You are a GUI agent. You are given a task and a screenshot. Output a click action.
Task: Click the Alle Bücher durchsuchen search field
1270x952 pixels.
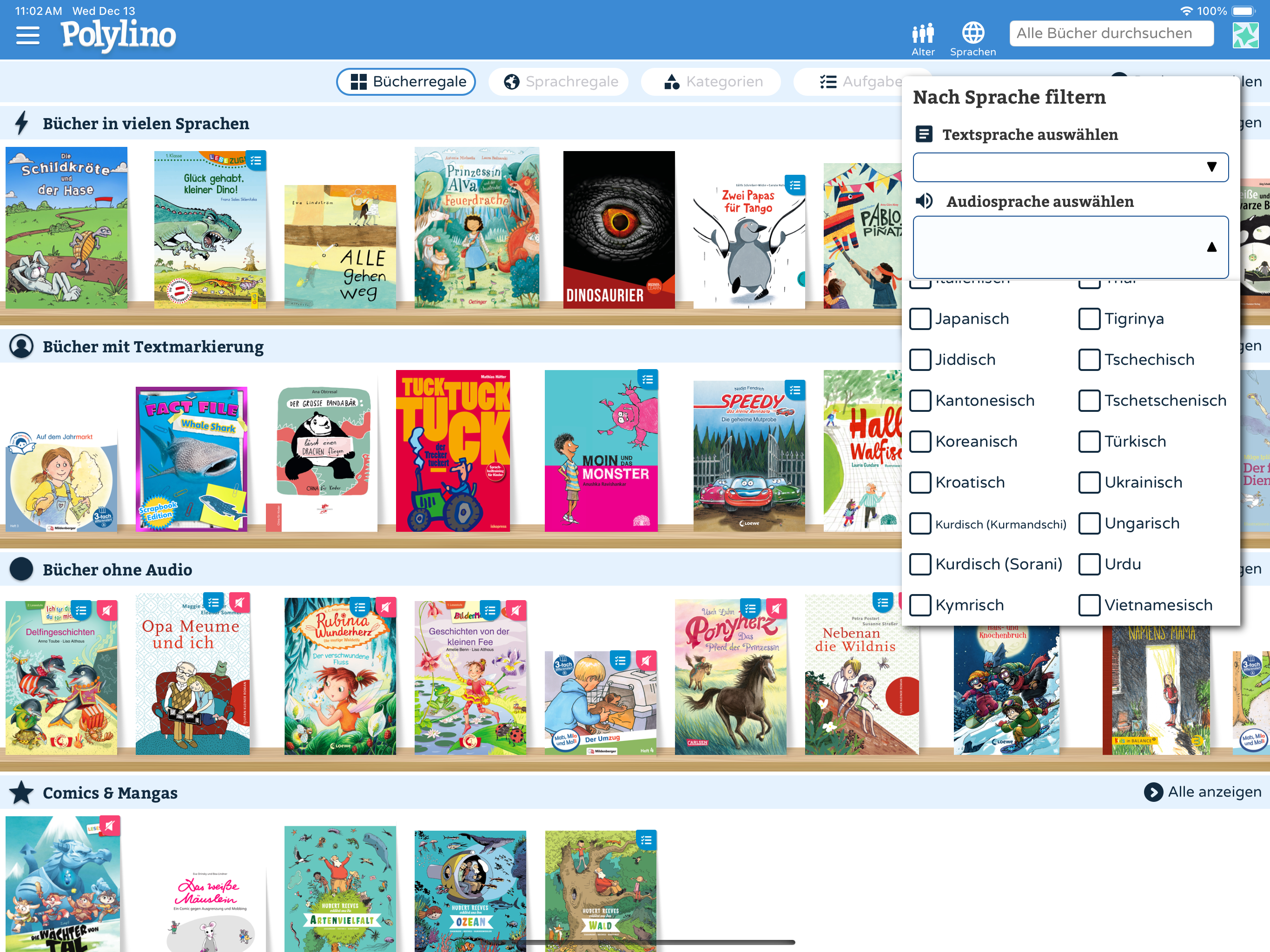click(x=1111, y=33)
